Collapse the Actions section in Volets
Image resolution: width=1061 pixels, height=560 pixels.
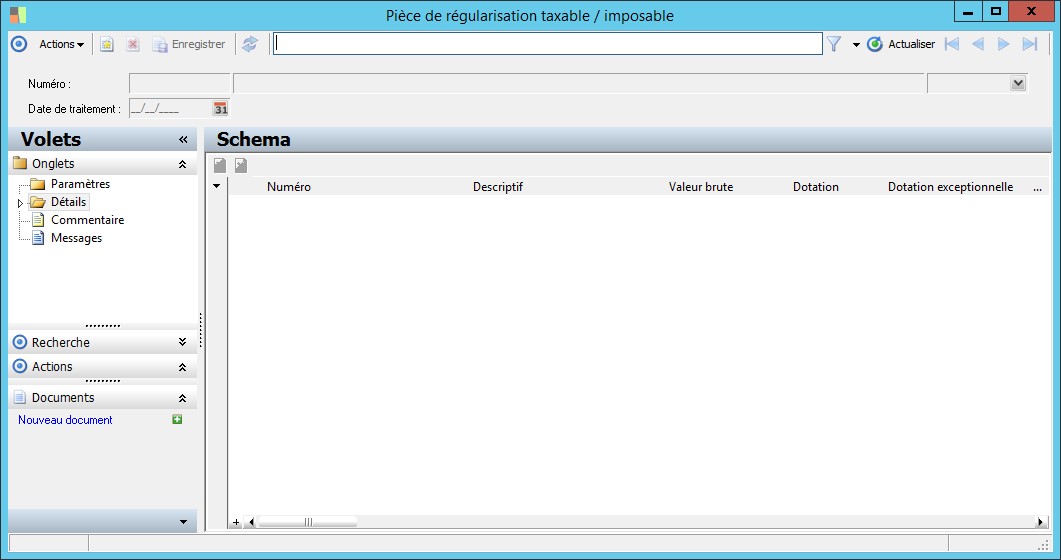pos(182,367)
